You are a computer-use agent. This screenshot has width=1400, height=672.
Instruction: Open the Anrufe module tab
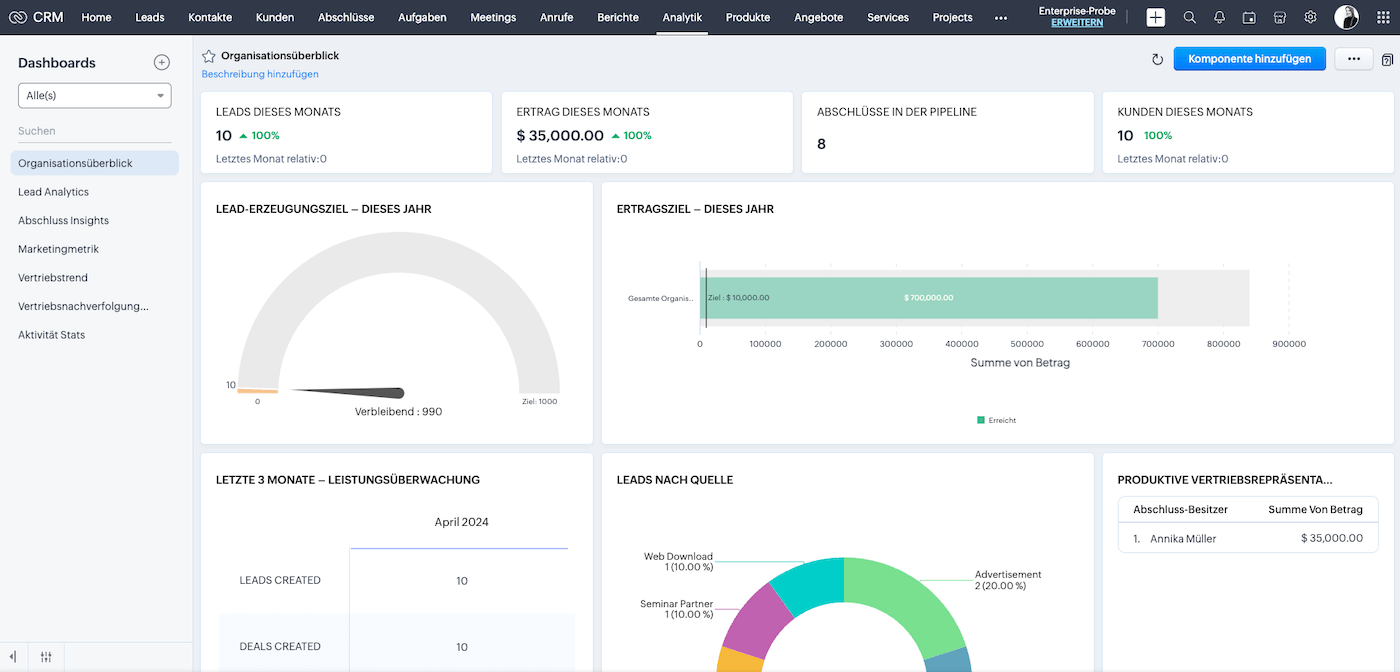point(556,17)
